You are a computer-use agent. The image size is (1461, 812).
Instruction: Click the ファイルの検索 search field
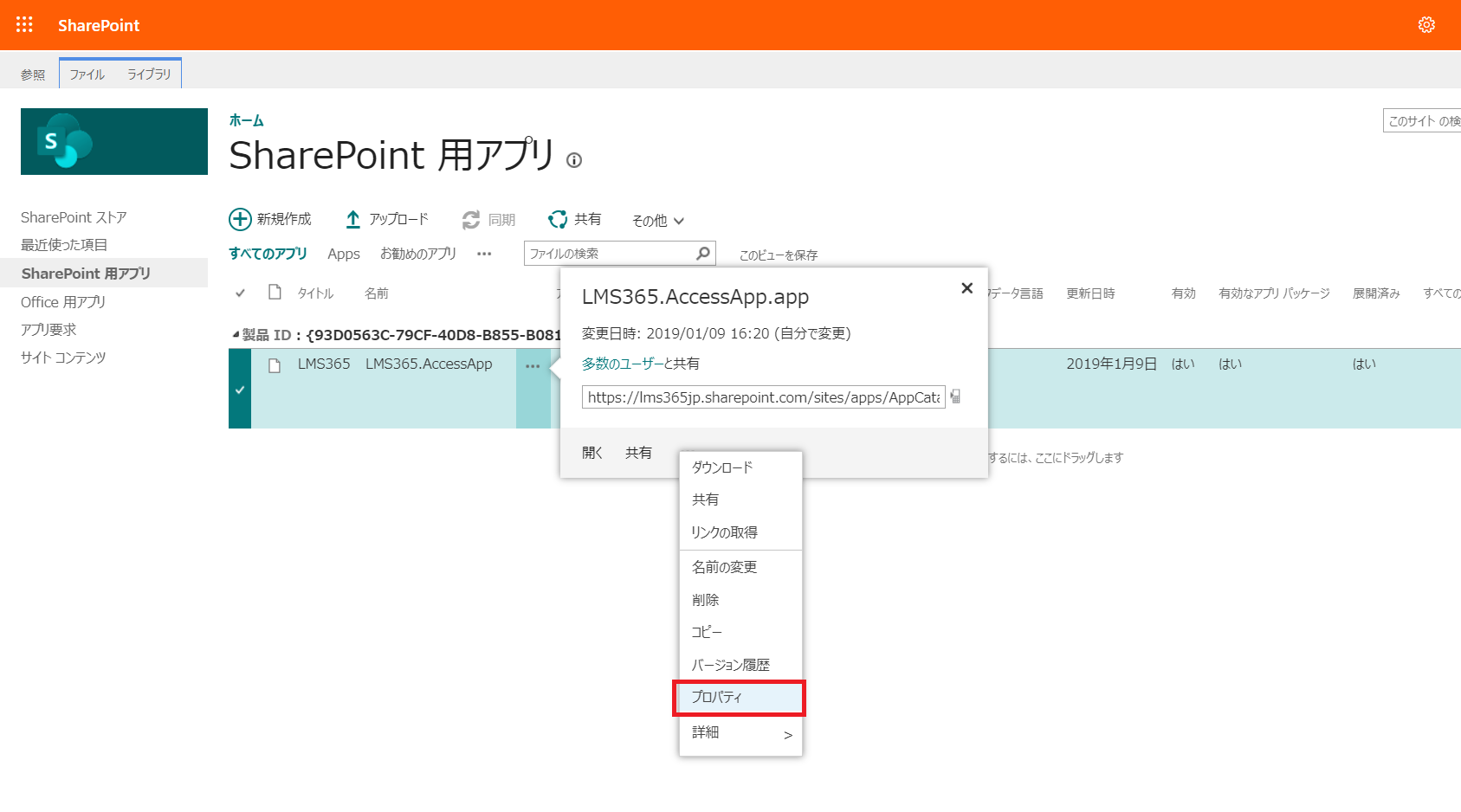(611, 254)
